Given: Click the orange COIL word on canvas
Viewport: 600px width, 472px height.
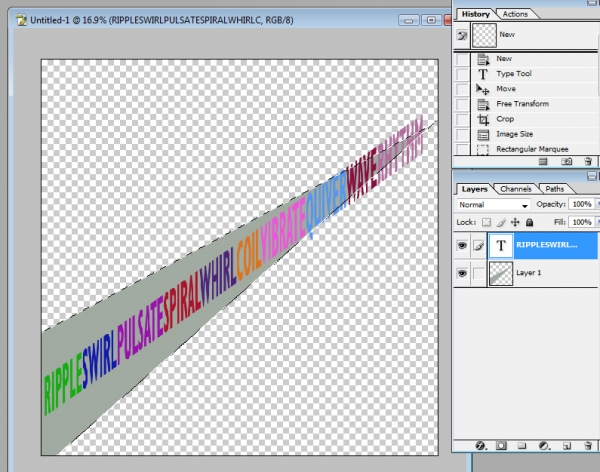Looking at the screenshot, I should click(249, 256).
